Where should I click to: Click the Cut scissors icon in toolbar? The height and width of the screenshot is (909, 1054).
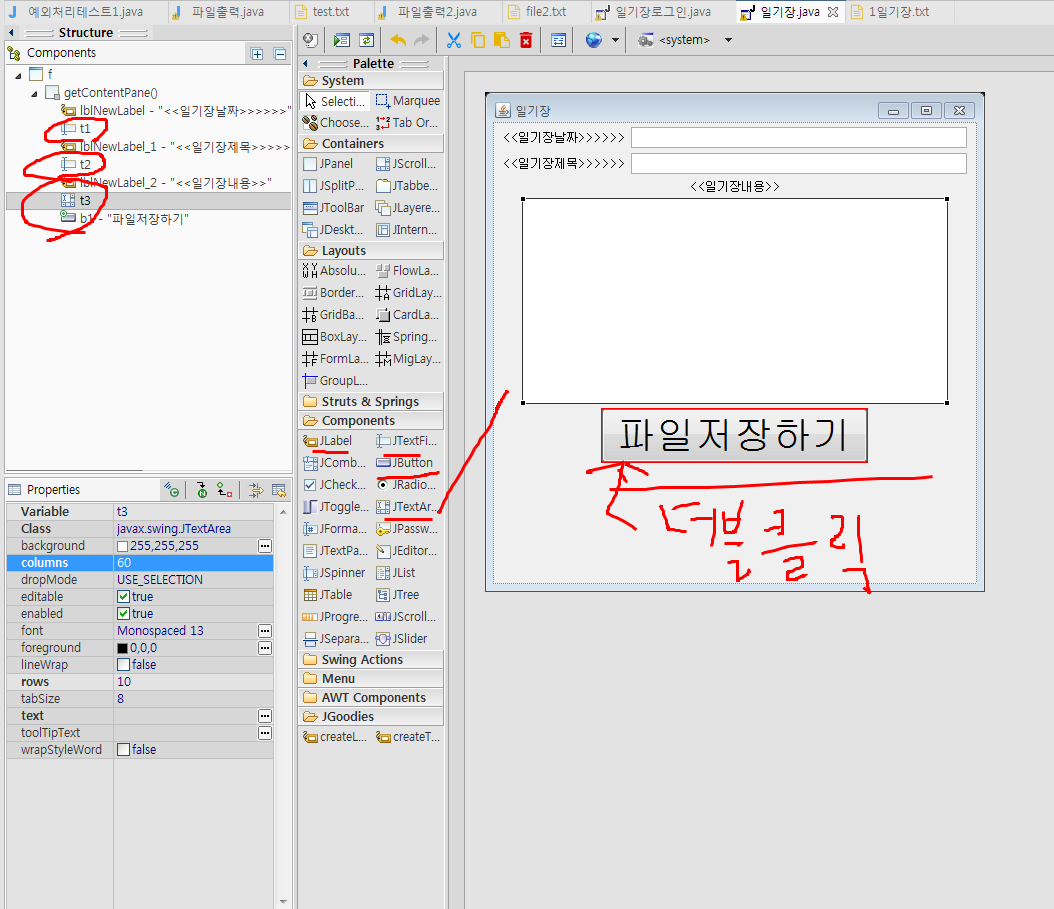(454, 40)
